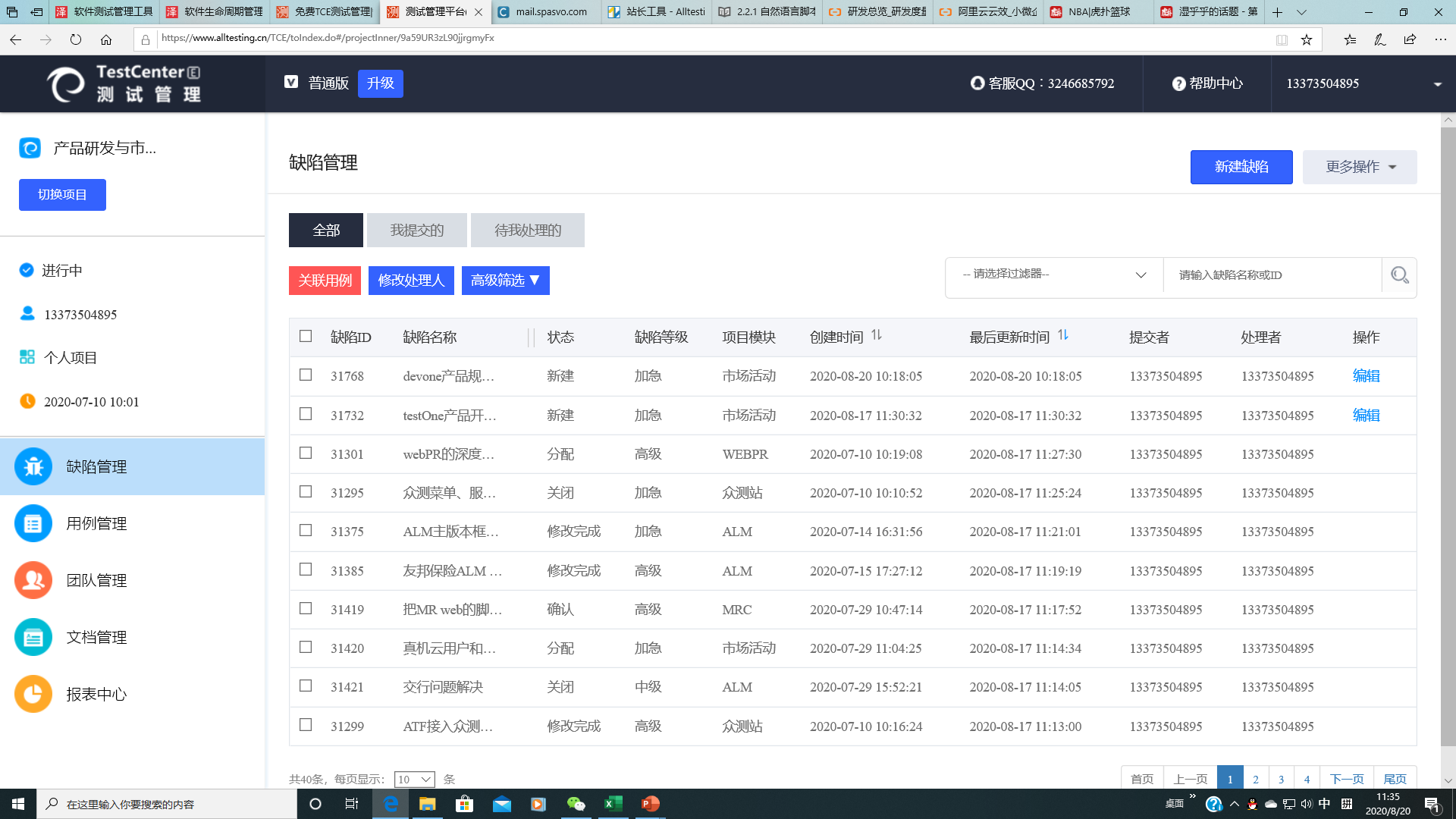Image resolution: width=1456 pixels, height=819 pixels.
Task: Open the 请选择过滤器 filter dropdown
Action: click(1053, 275)
